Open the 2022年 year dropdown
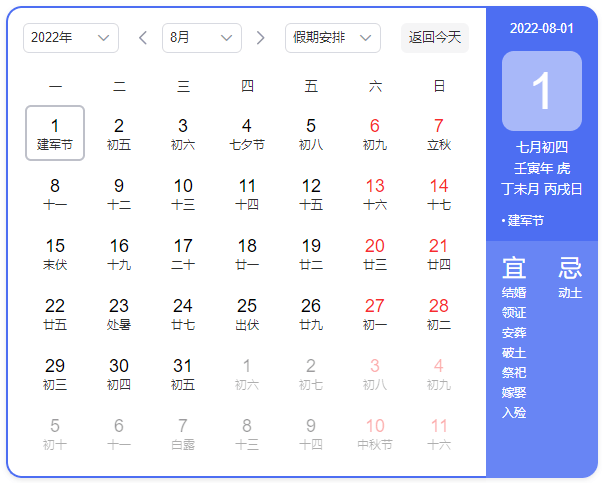Image resolution: width=602 pixels, height=483 pixels. 71,38
